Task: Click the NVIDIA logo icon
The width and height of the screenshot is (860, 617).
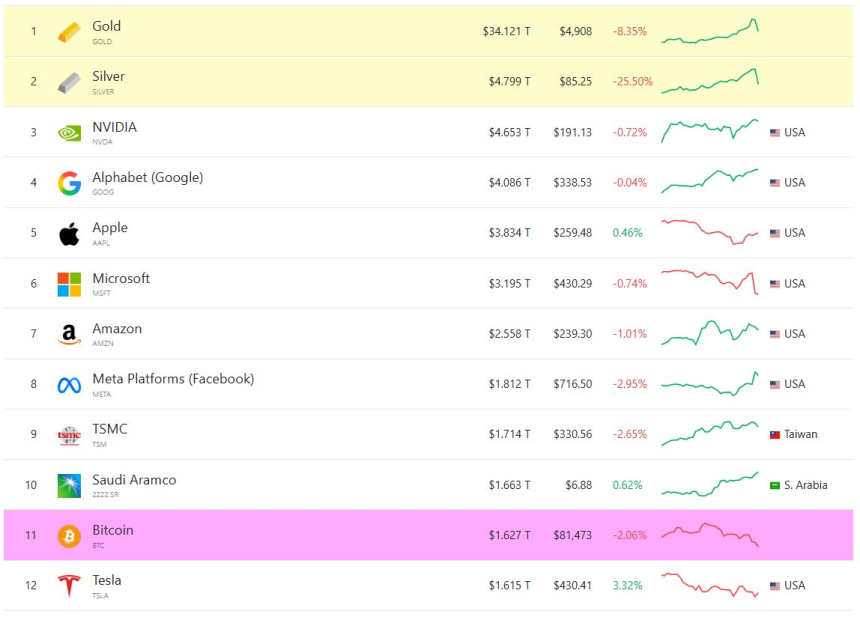Action: tap(69, 133)
